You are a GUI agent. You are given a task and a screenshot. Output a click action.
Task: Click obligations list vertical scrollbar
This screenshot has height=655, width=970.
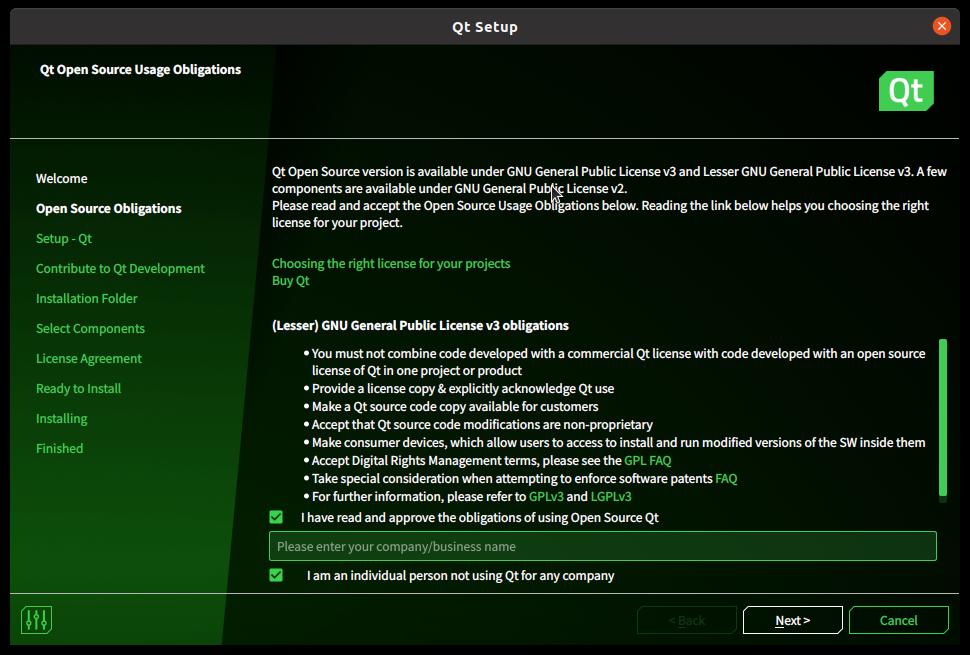pos(943,417)
